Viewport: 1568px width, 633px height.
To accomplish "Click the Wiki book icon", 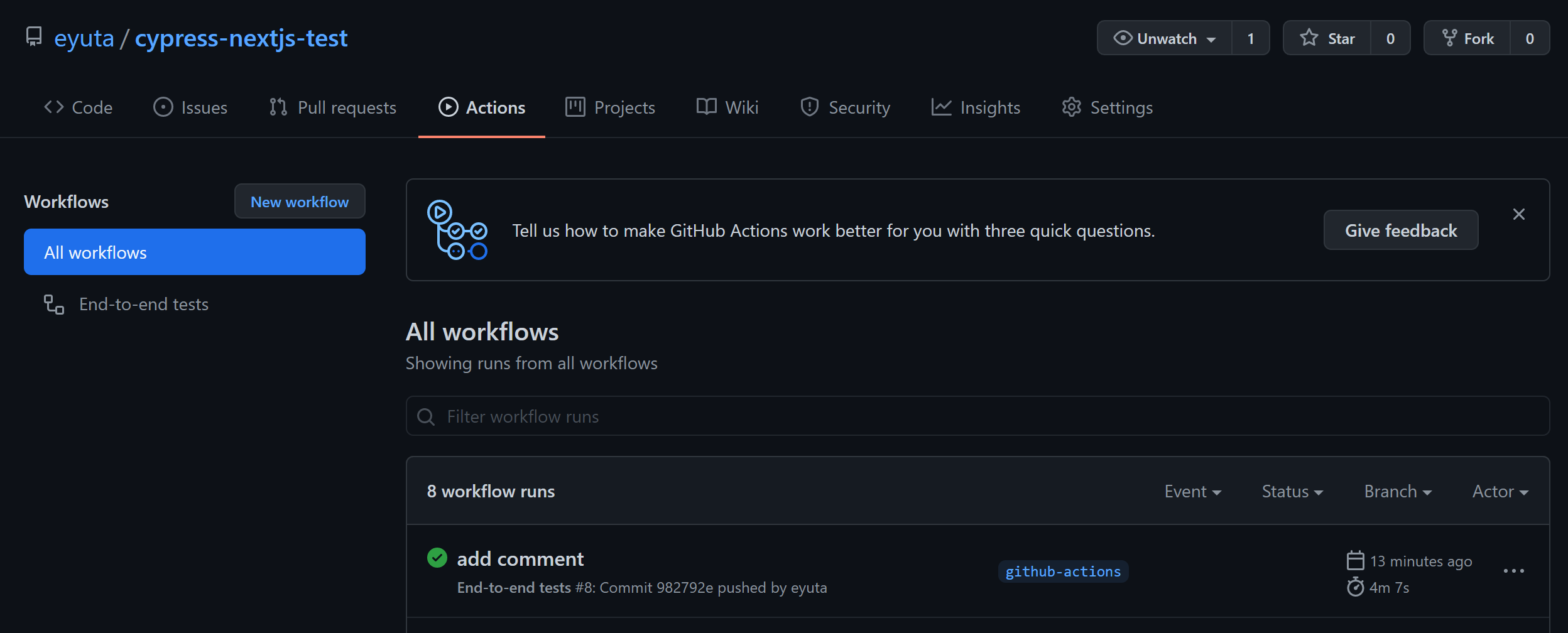I will tap(707, 107).
